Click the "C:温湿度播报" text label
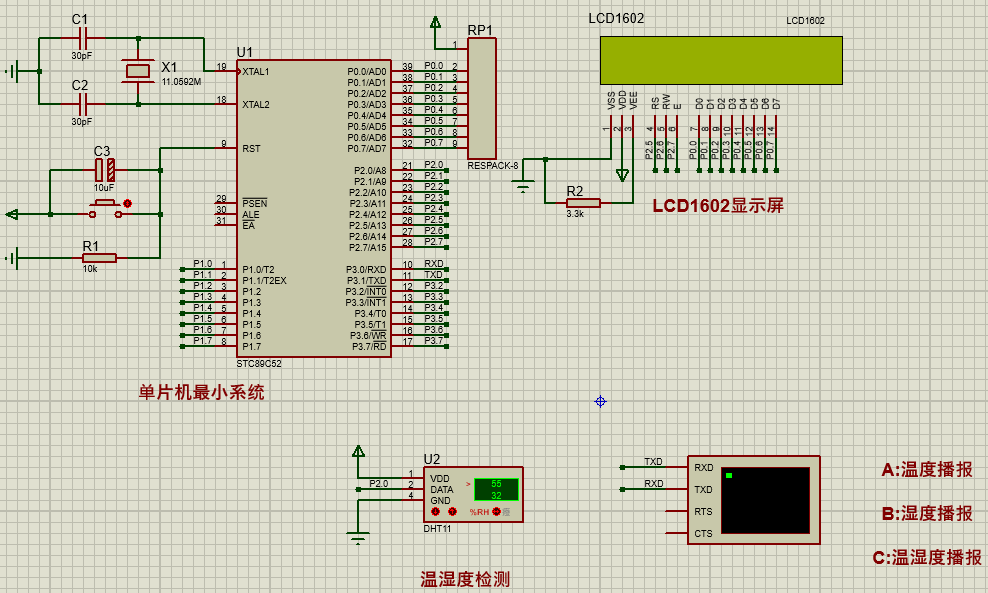Screen dimensions: 988x593 pyautogui.click(x=926, y=558)
